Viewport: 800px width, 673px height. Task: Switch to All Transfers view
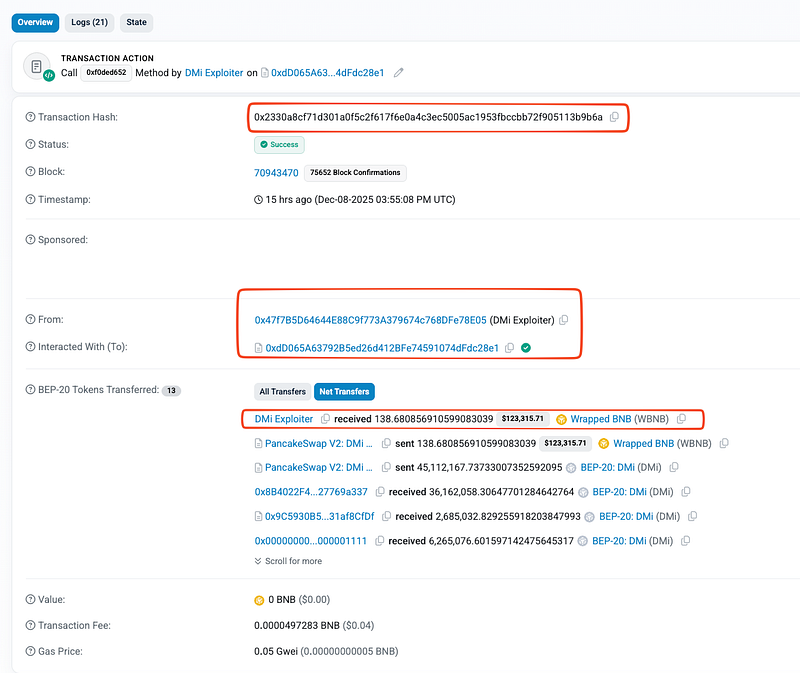282,392
